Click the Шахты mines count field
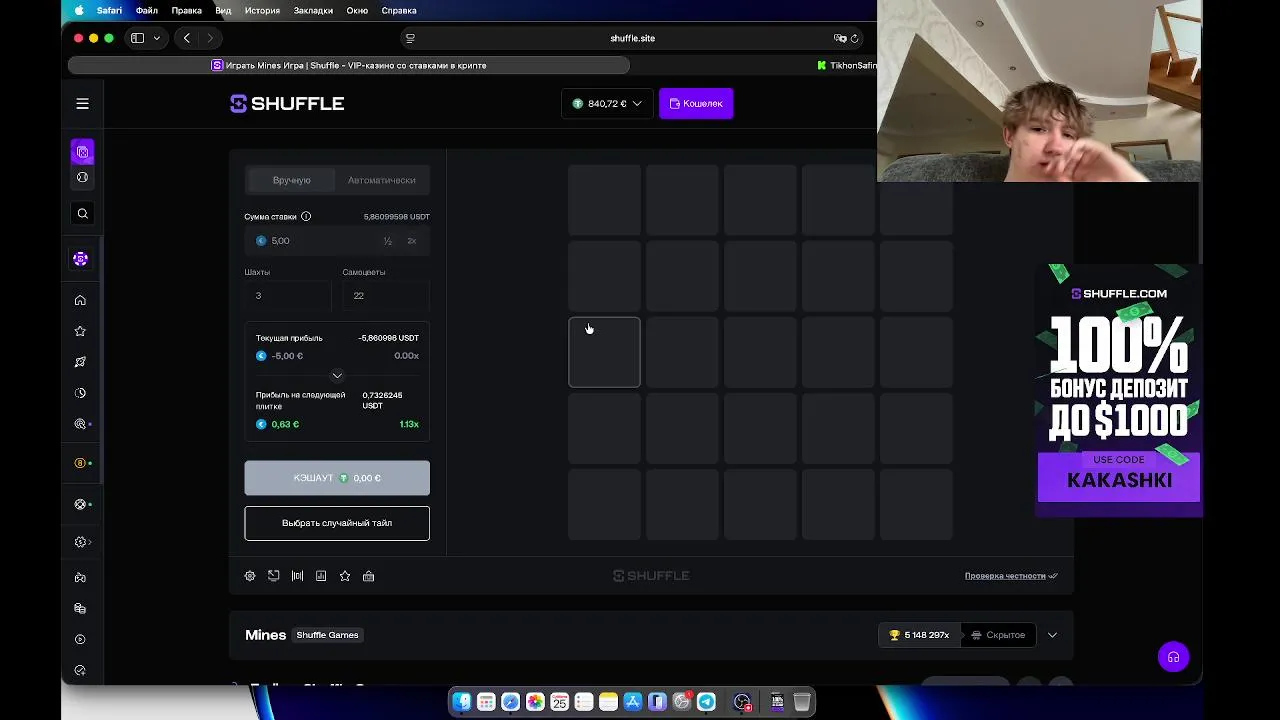The width and height of the screenshot is (1280, 720). click(x=287, y=296)
